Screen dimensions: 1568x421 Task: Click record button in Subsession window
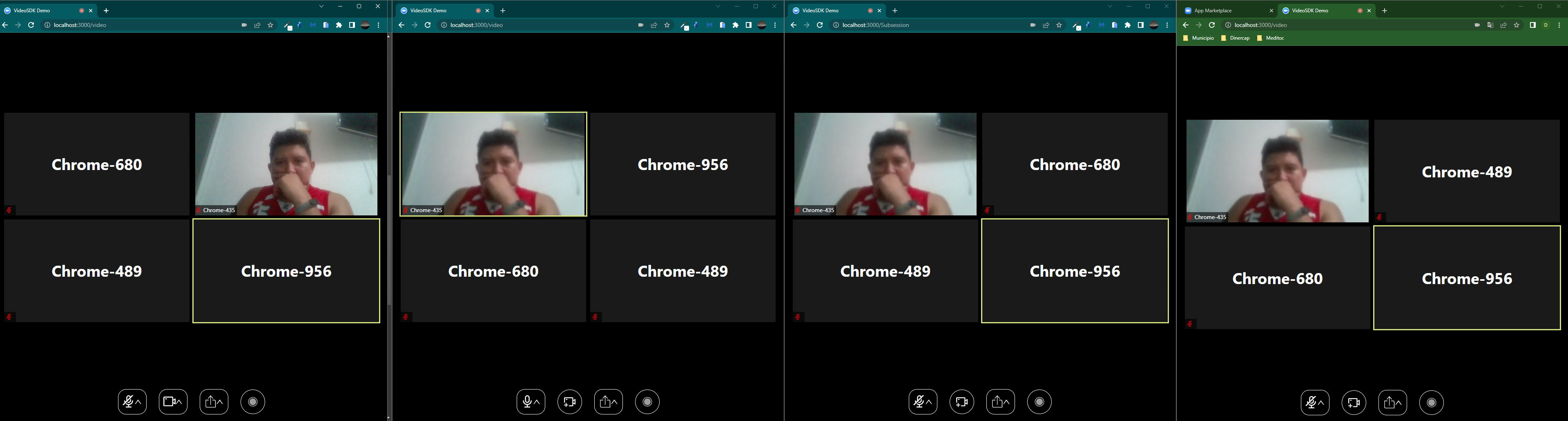[x=1039, y=402]
